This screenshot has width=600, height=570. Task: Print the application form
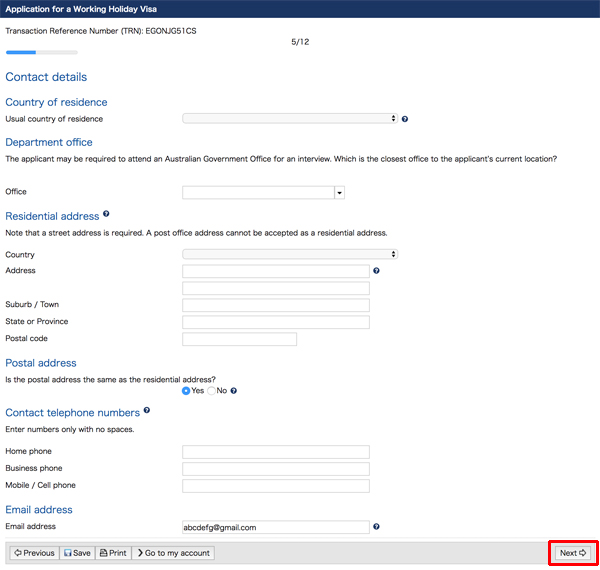tap(113, 553)
